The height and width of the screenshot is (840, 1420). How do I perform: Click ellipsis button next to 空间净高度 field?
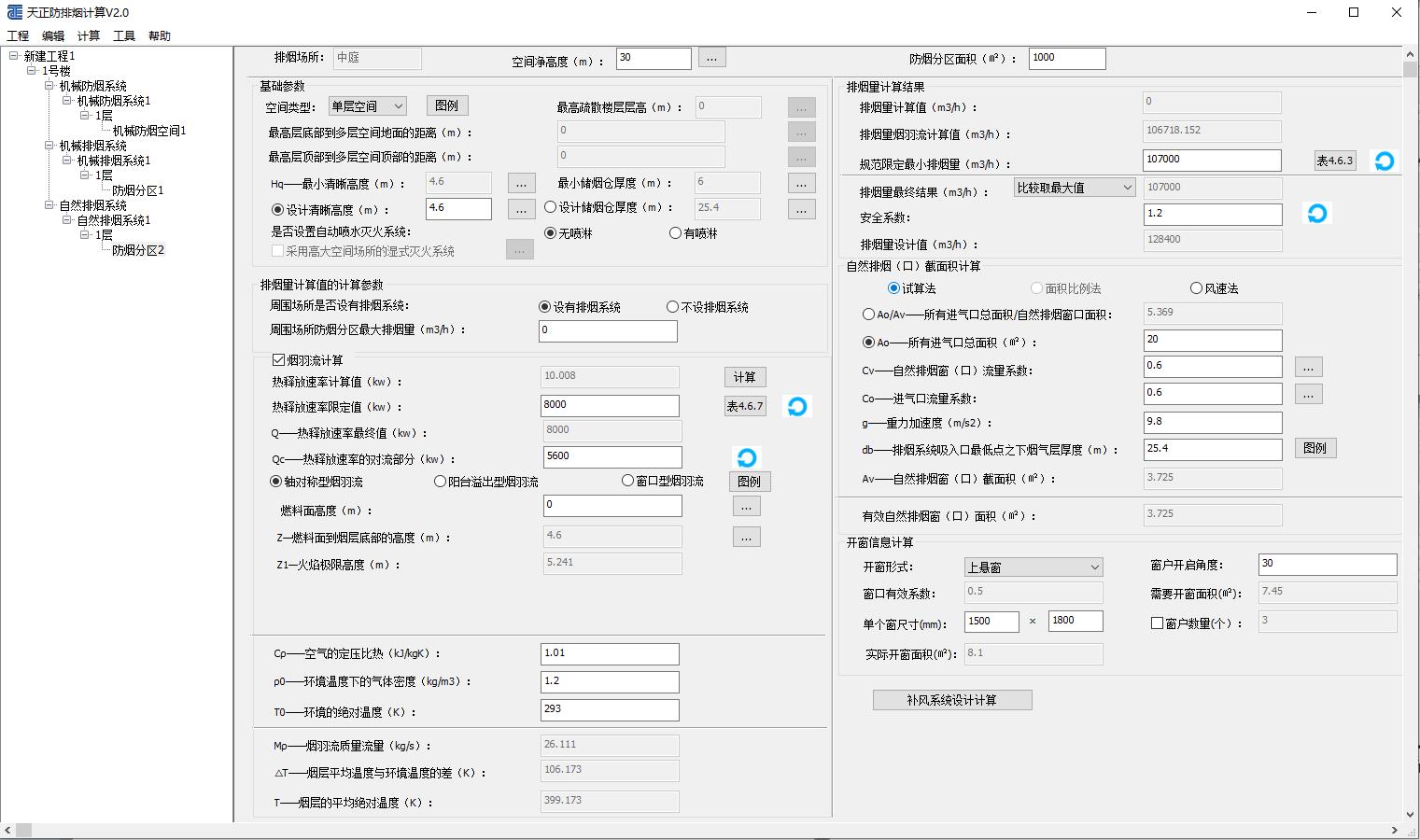coord(711,58)
